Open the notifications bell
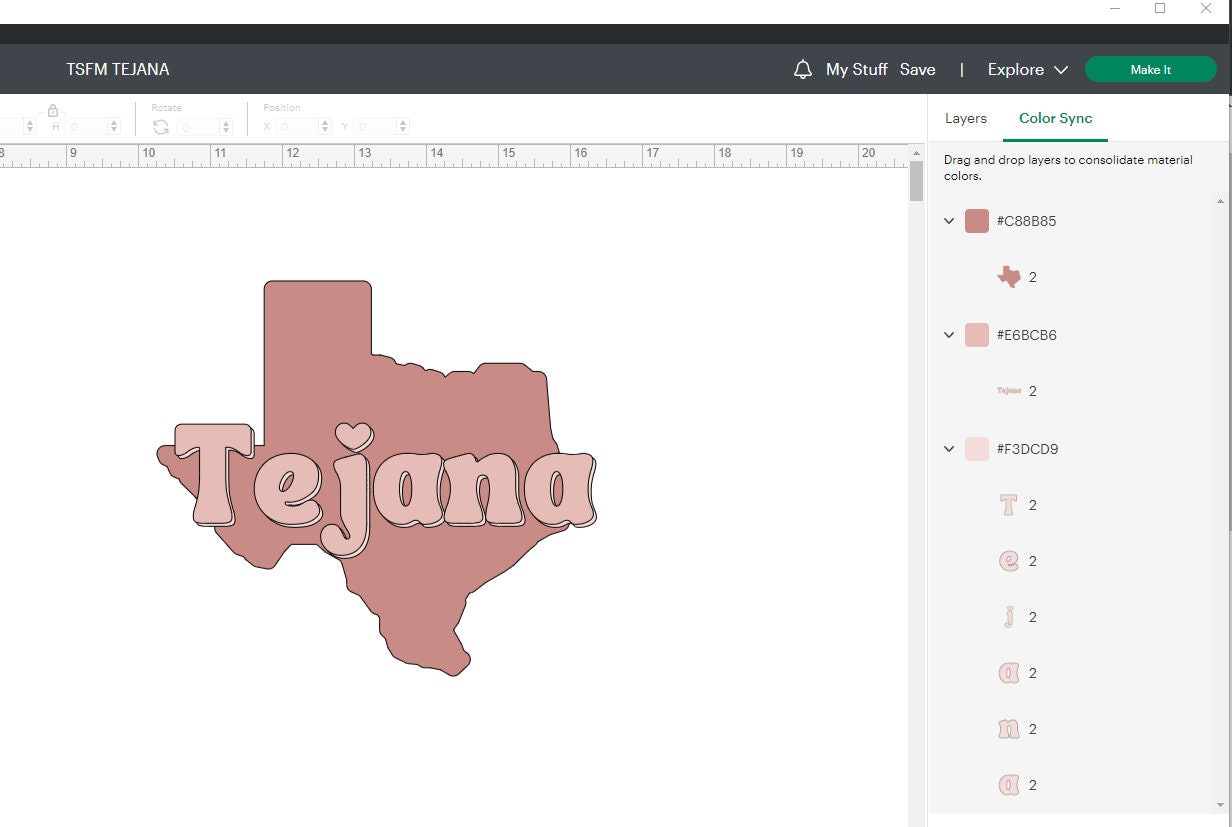 (802, 69)
